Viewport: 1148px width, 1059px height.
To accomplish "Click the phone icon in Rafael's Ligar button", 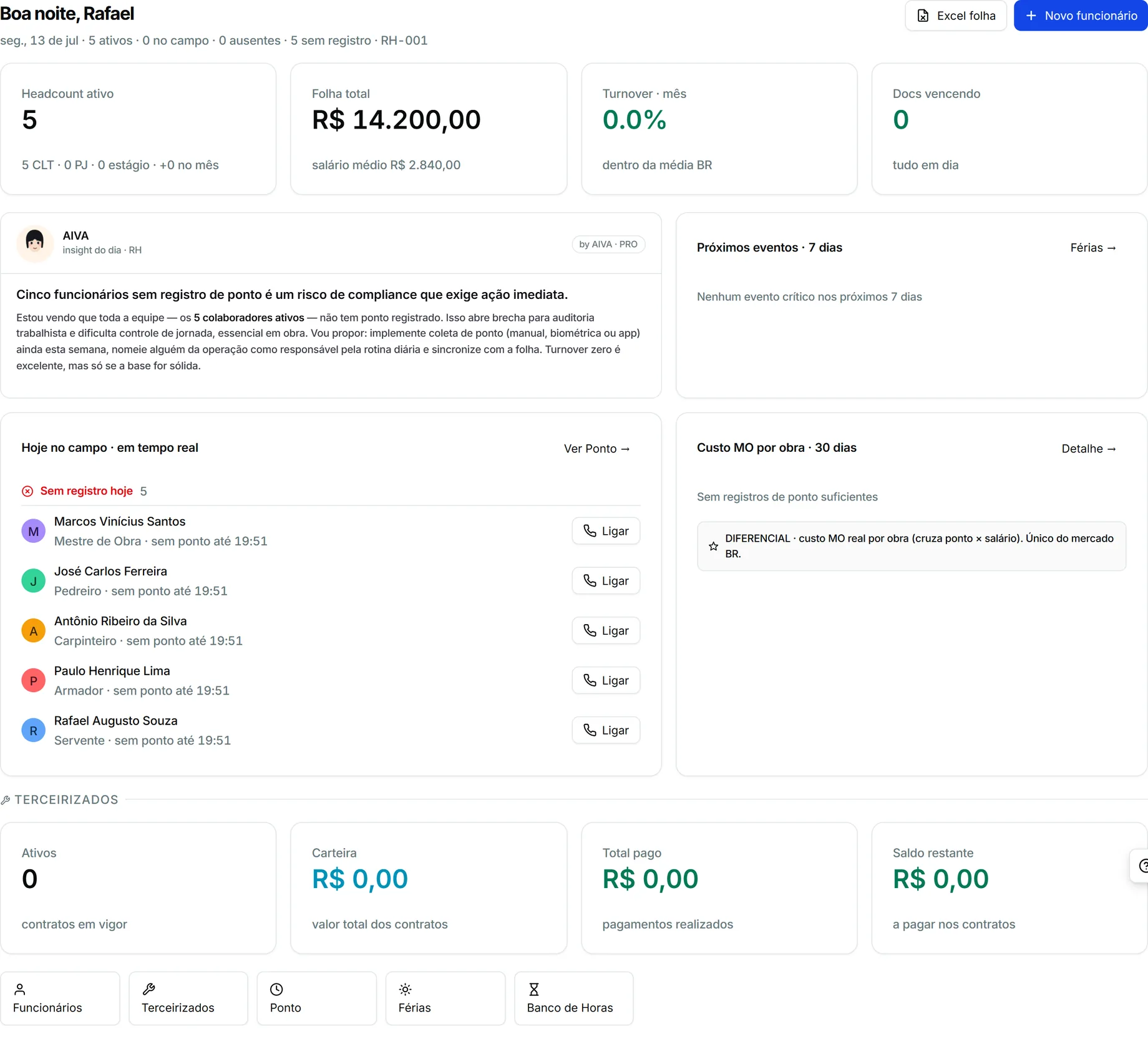I will (590, 730).
